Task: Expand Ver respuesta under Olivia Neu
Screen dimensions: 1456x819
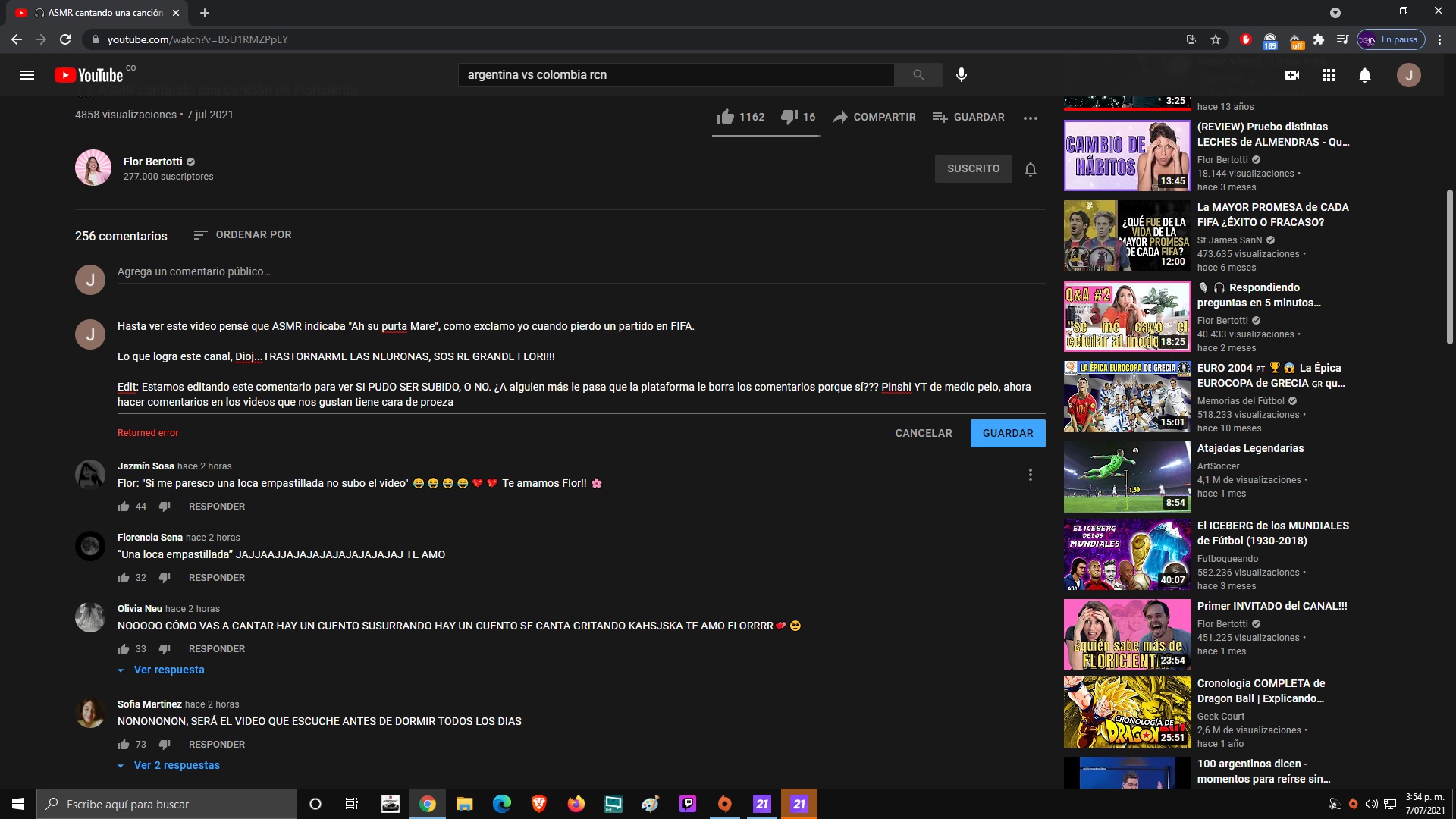Action: (168, 670)
